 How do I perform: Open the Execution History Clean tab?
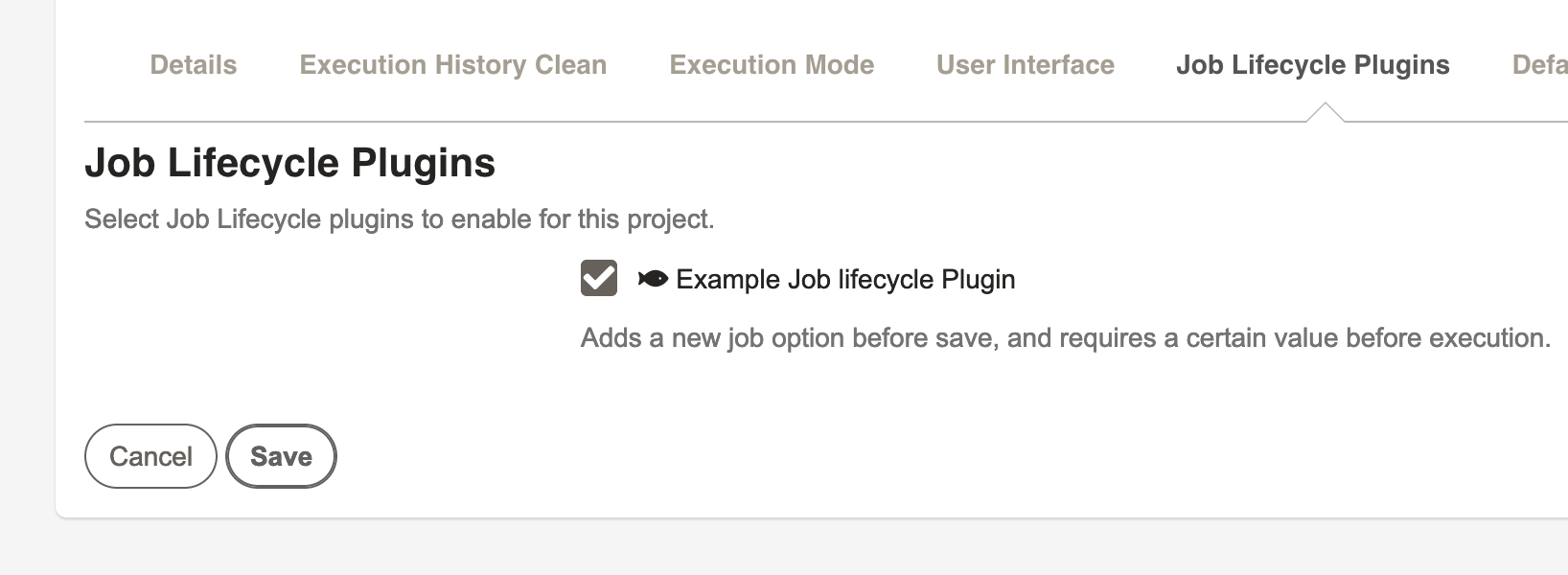click(x=452, y=65)
